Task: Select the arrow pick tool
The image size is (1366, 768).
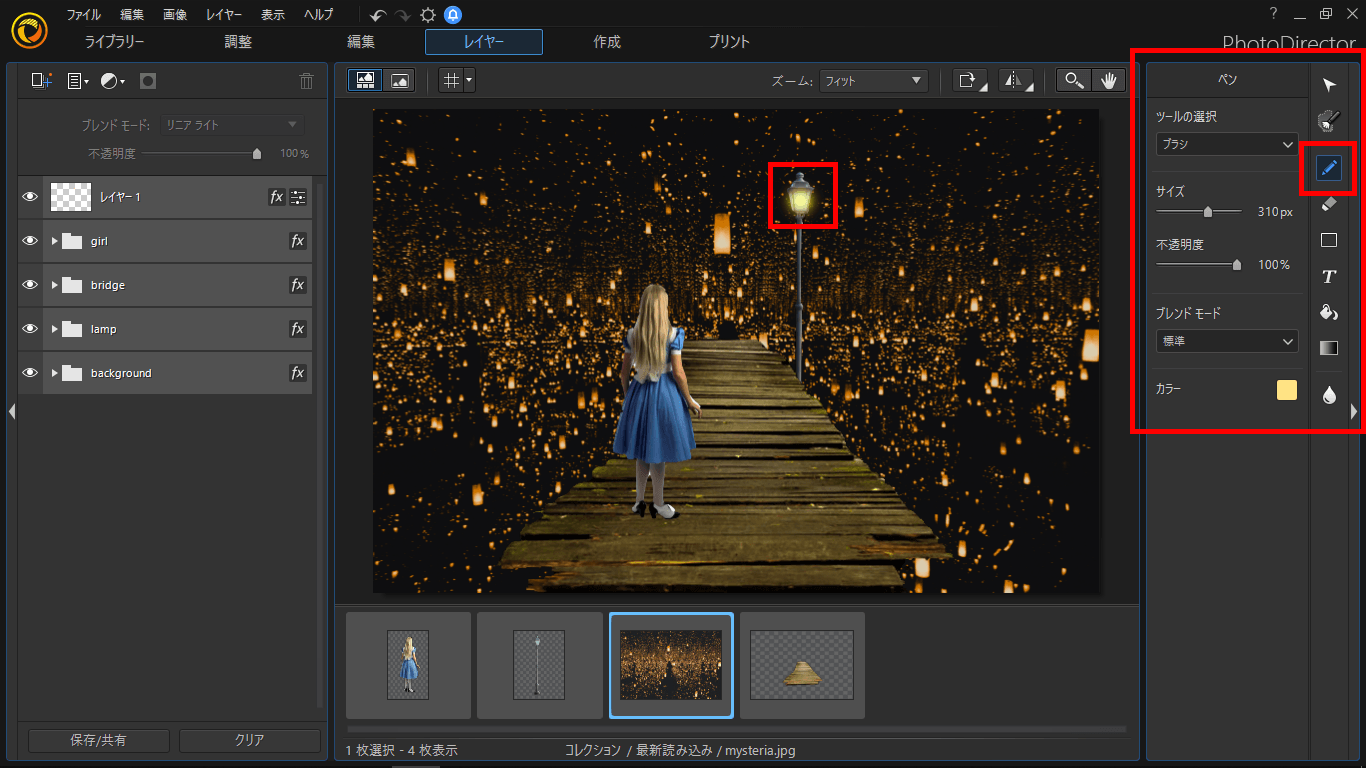Action: [1329, 84]
